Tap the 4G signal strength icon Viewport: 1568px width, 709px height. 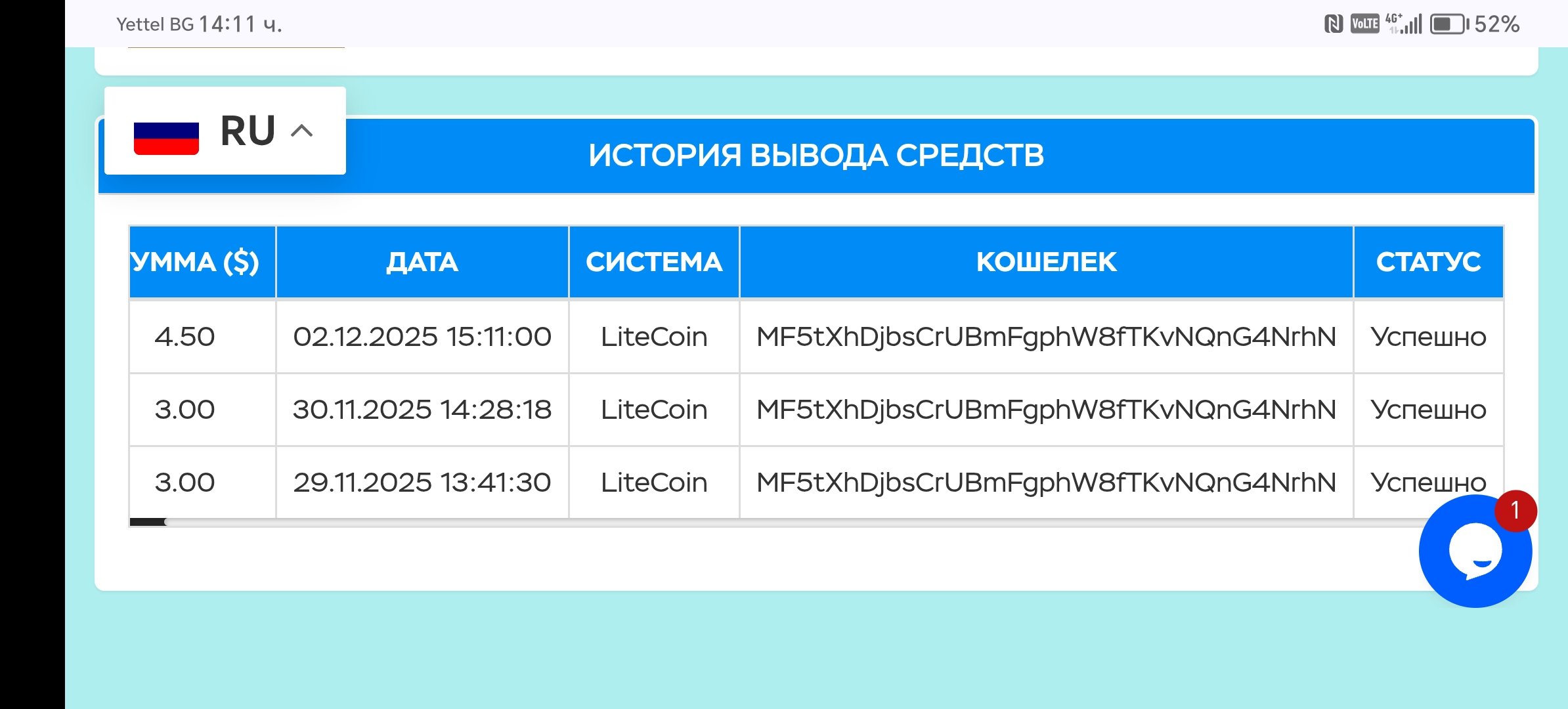1404,24
